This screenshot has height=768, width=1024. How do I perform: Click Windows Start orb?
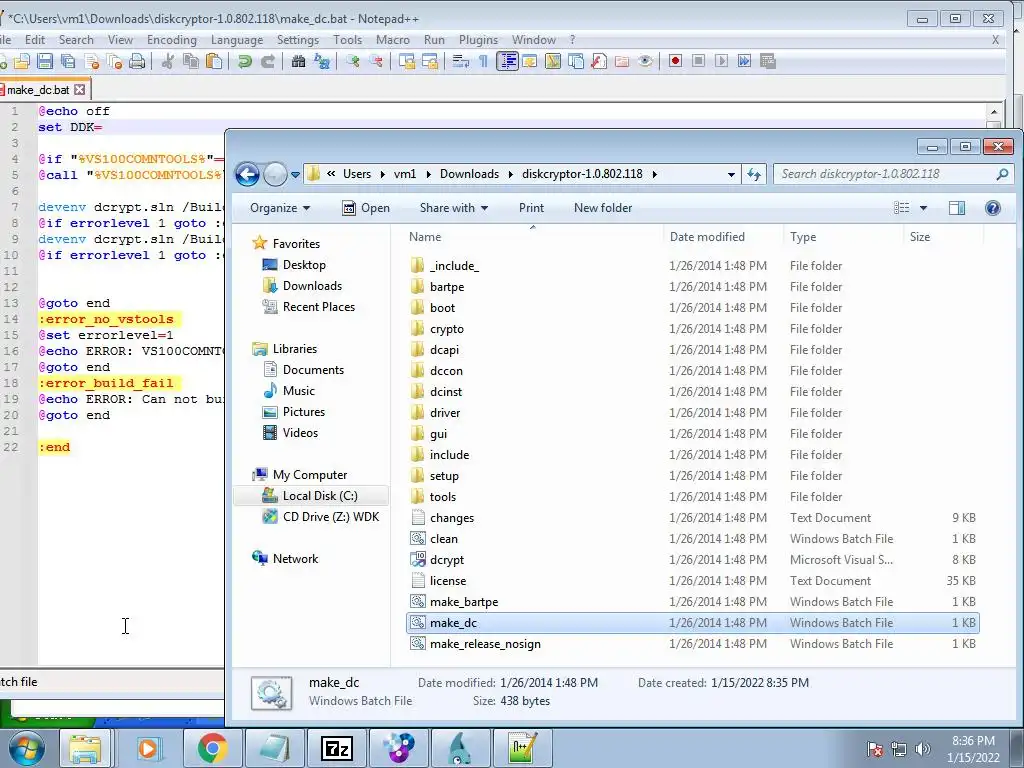point(27,748)
